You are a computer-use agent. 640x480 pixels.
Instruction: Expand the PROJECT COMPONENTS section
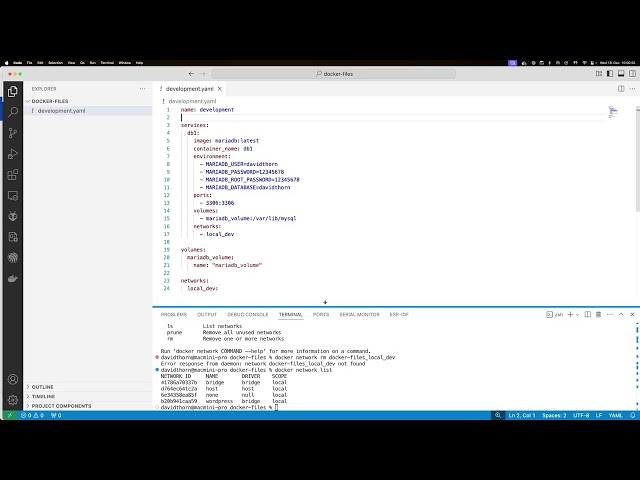pos(87,406)
